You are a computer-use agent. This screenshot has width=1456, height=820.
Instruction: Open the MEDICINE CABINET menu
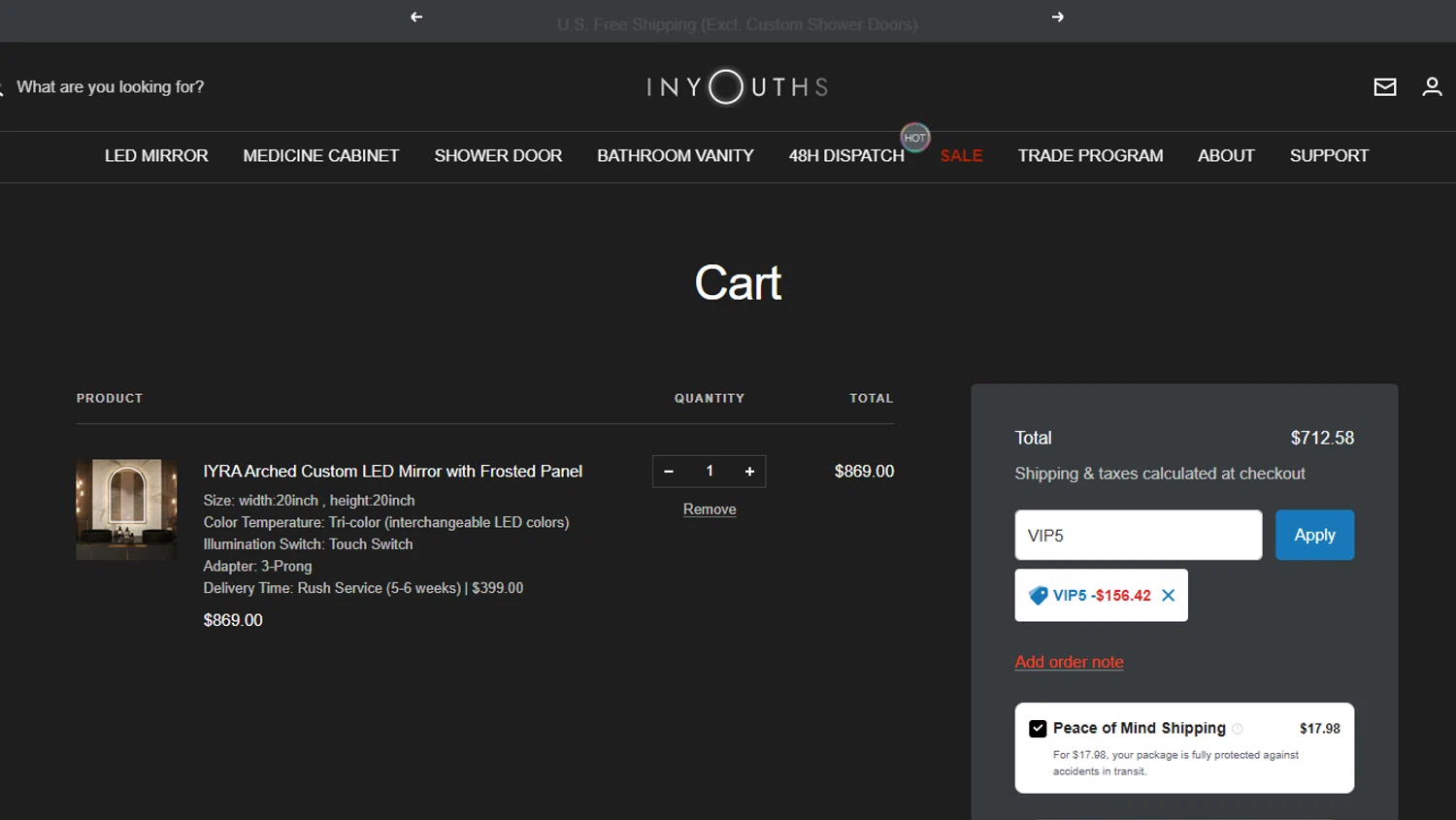pyautogui.click(x=321, y=156)
